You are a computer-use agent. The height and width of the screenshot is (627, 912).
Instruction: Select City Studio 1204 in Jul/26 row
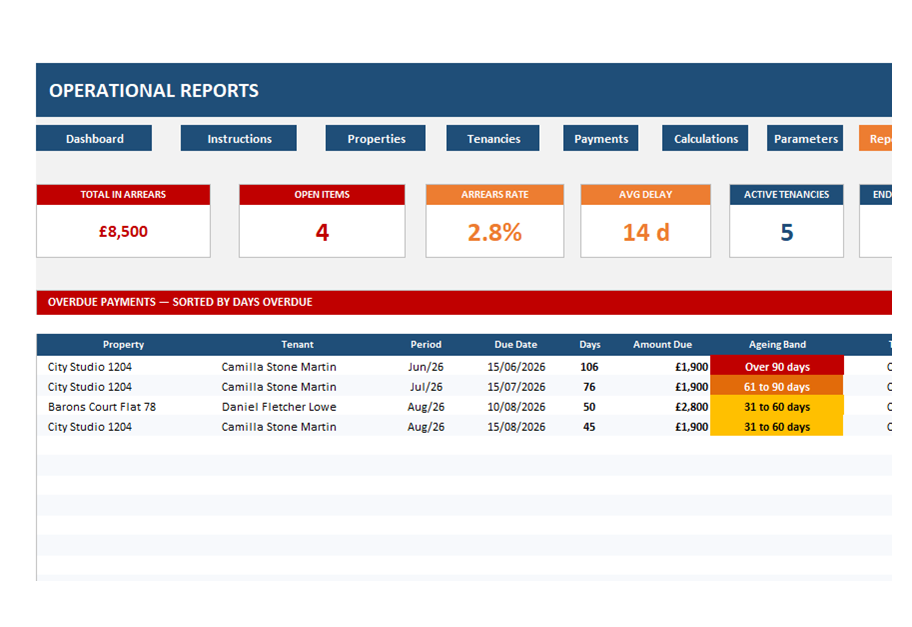[90, 387]
